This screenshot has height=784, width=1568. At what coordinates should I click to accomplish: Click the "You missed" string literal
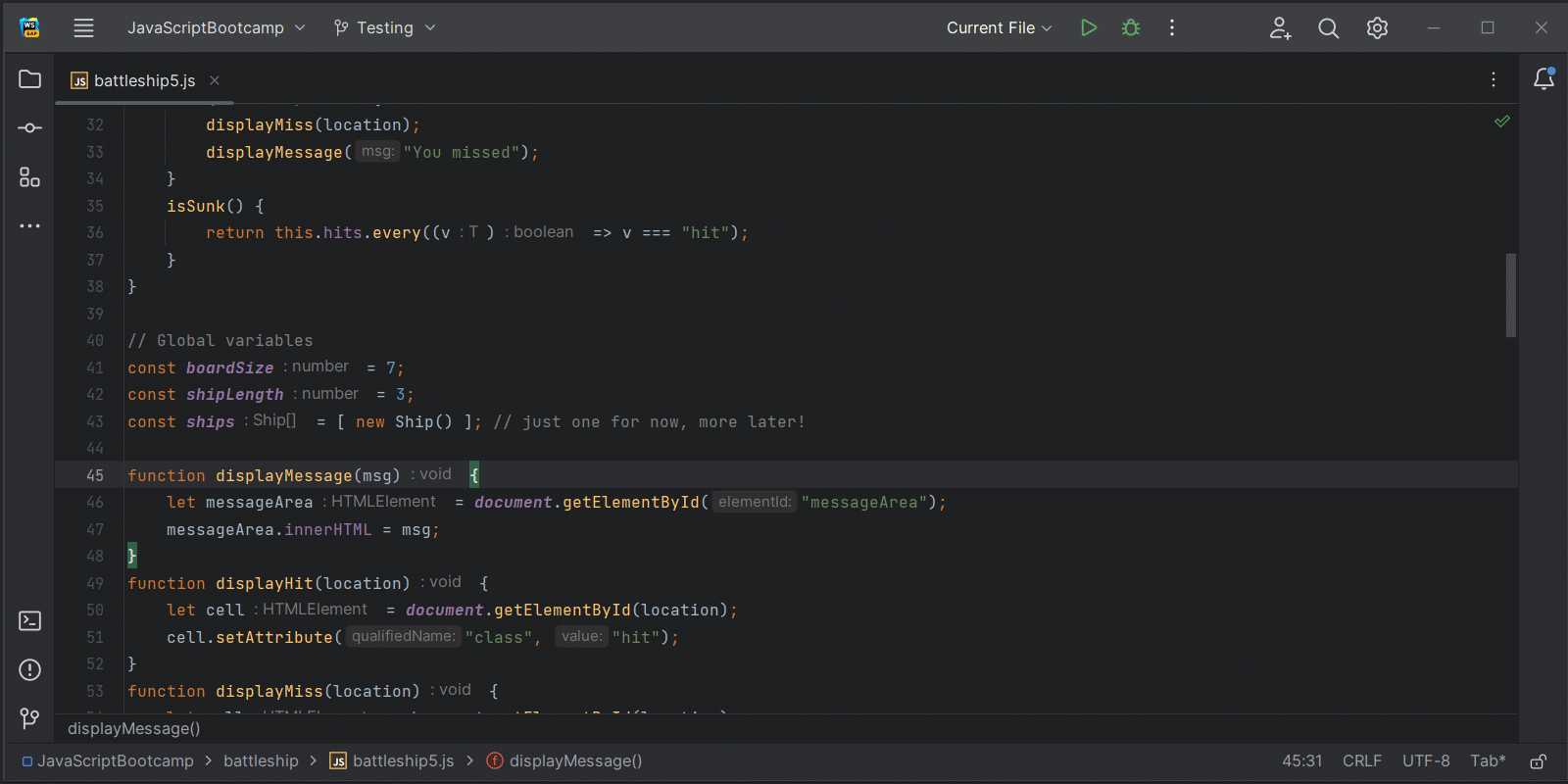462,153
